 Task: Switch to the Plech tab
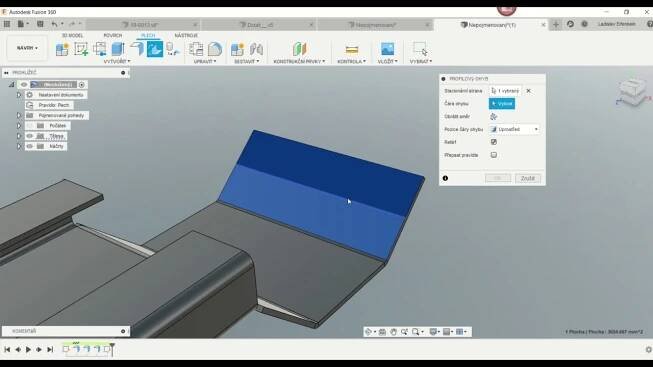pyautogui.click(x=148, y=35)
